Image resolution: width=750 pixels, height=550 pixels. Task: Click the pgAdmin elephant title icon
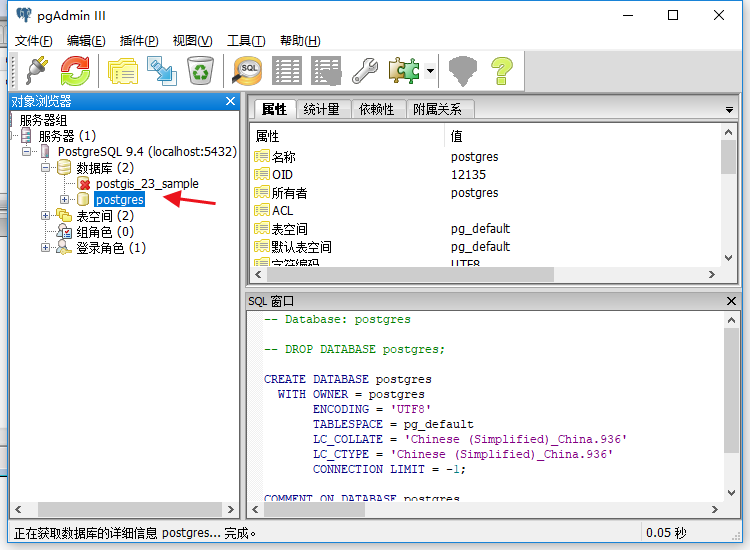point(24,15)
